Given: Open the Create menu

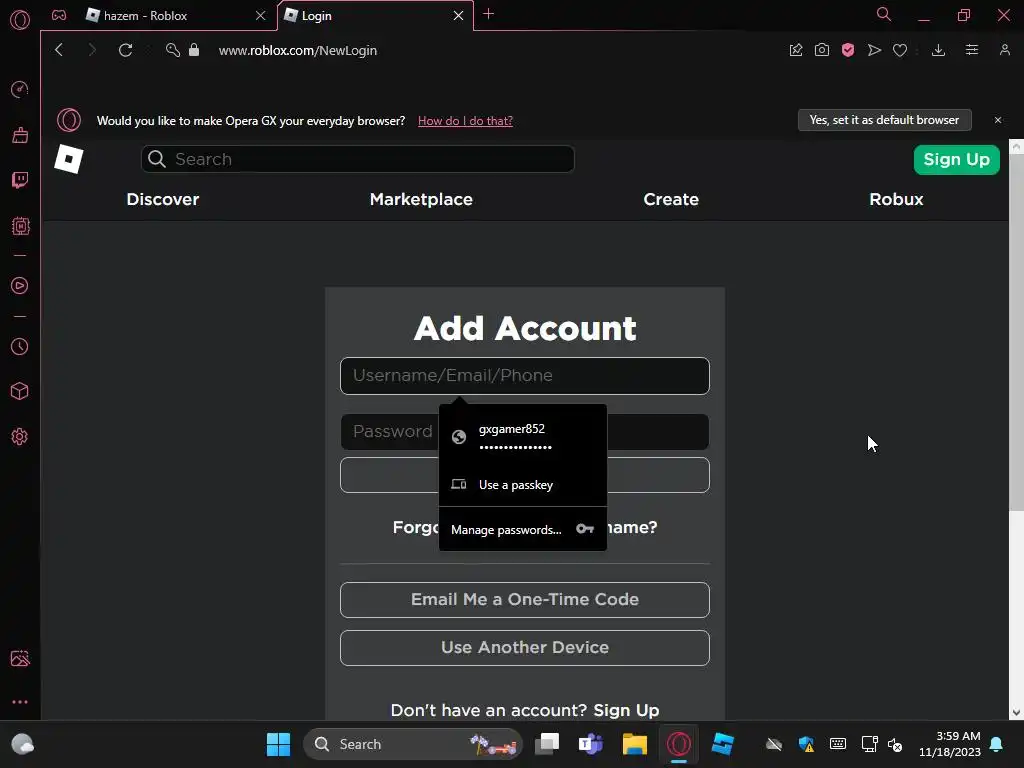Looking at the screenshot, I should (671, 199).
